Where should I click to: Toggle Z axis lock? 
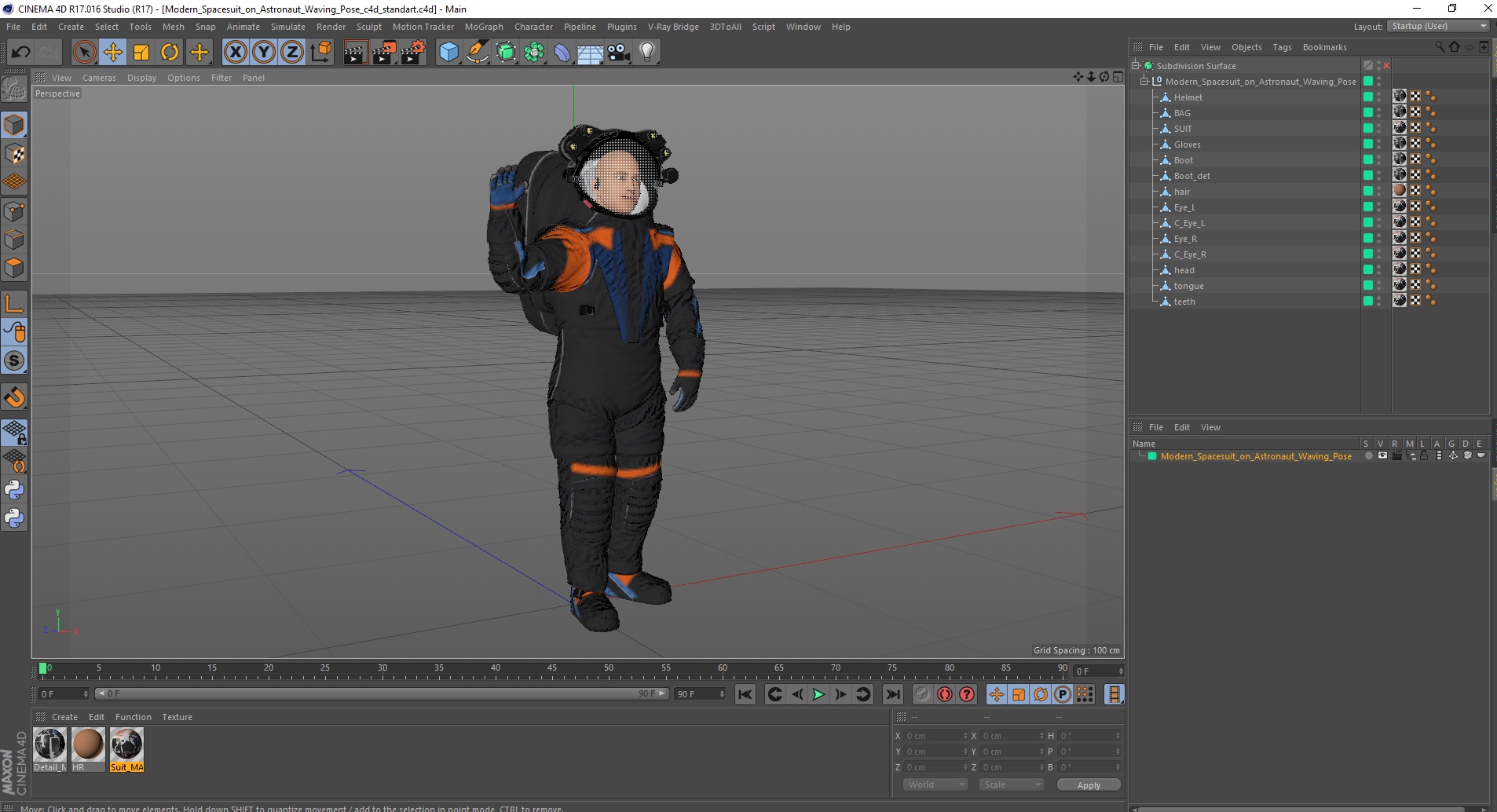point(292,53)
